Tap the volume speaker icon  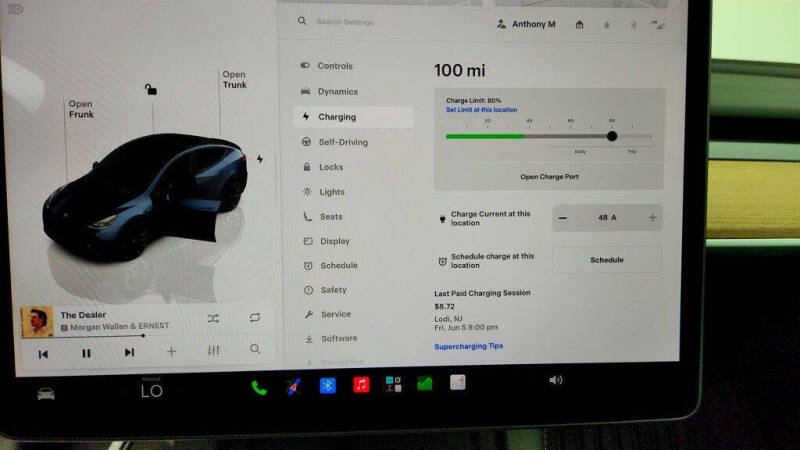point(556,380)
